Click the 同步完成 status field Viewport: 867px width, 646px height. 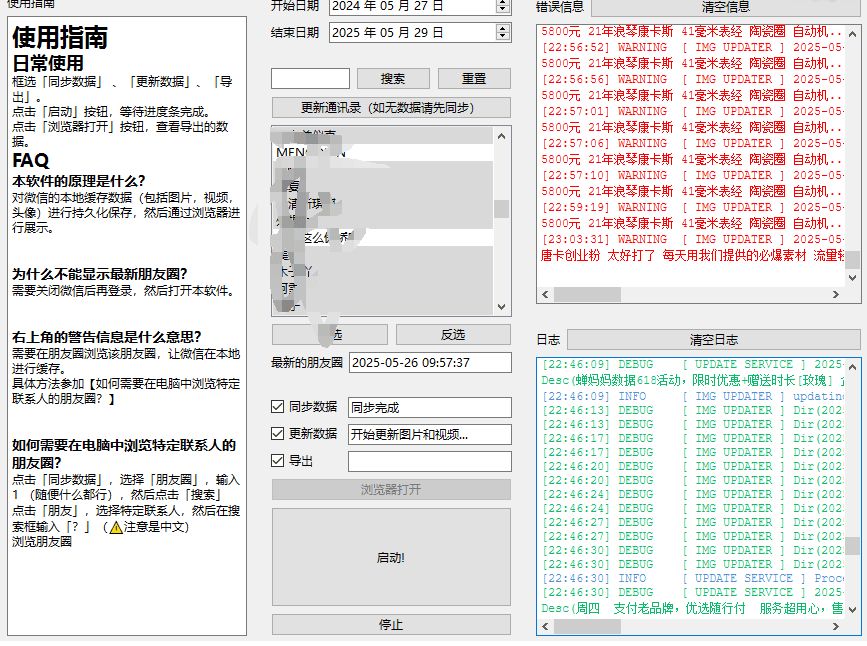430,408
